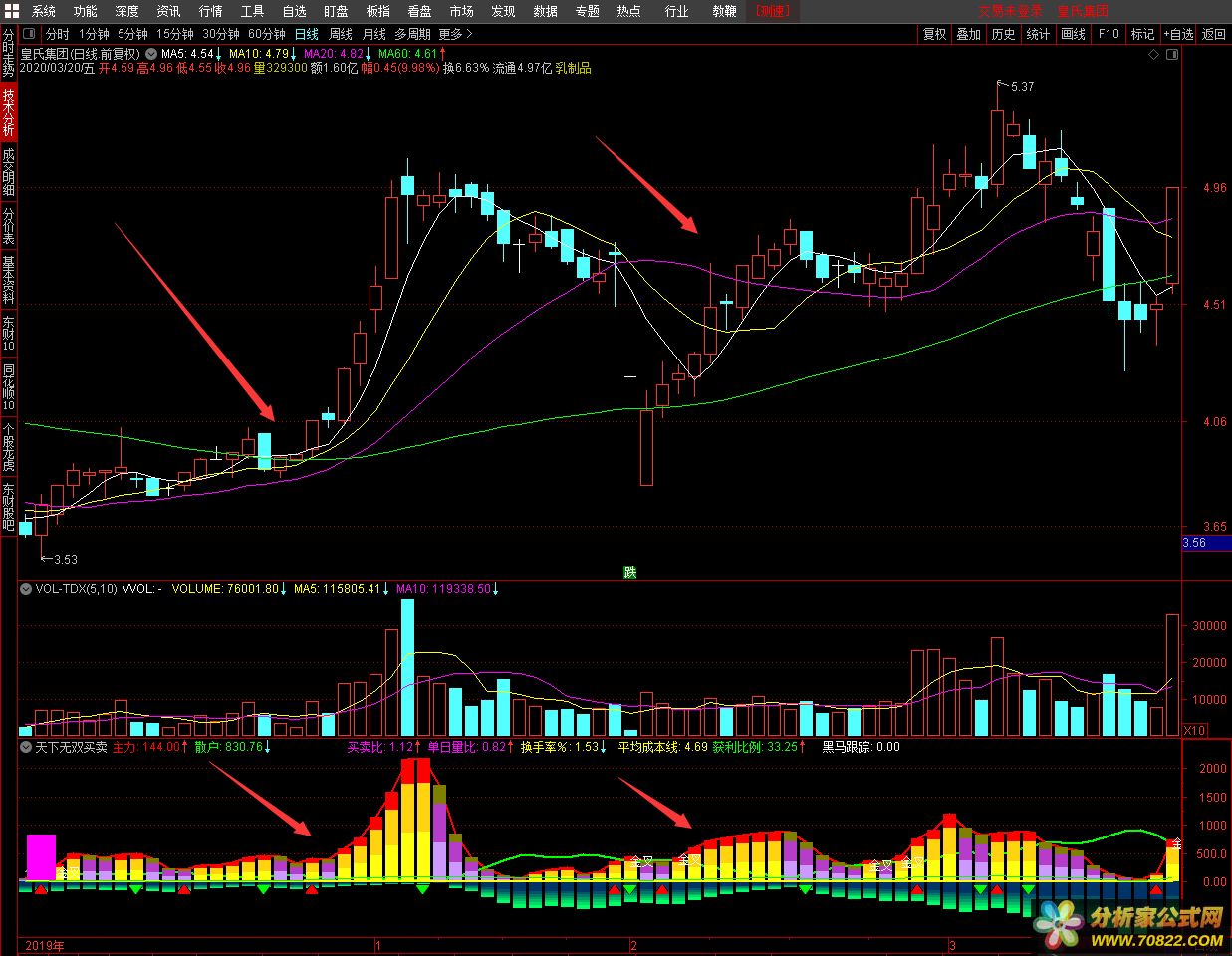The image size is (1232, 956).
Task: Open the 深度 menu
Action: (127, 11)
